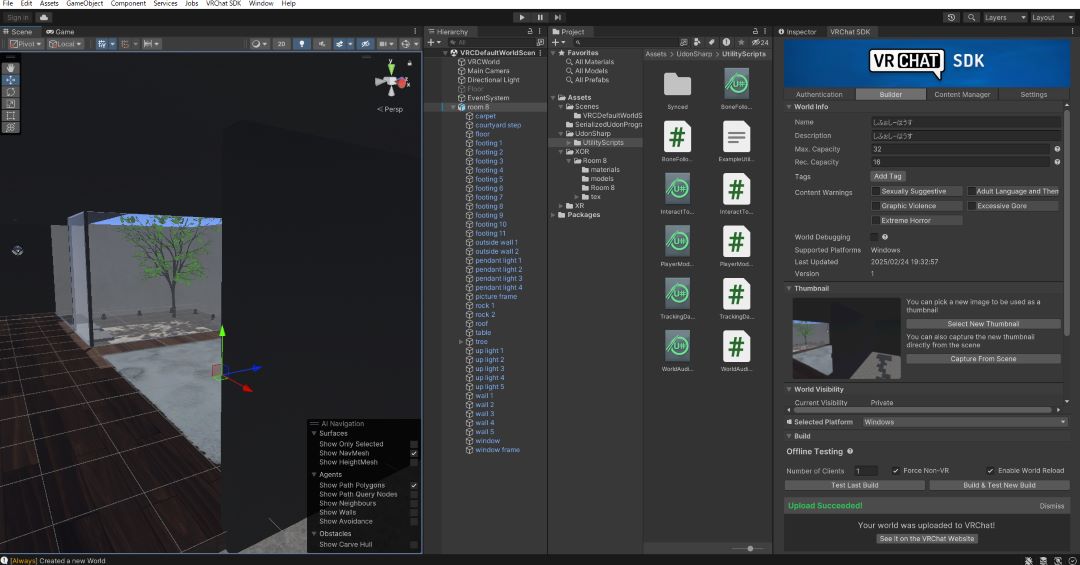Image resolution: width=1080 pixels, height=565 pixels.
Task: Select the ExampleUtil text asset icon
Action: coord(736,137)
